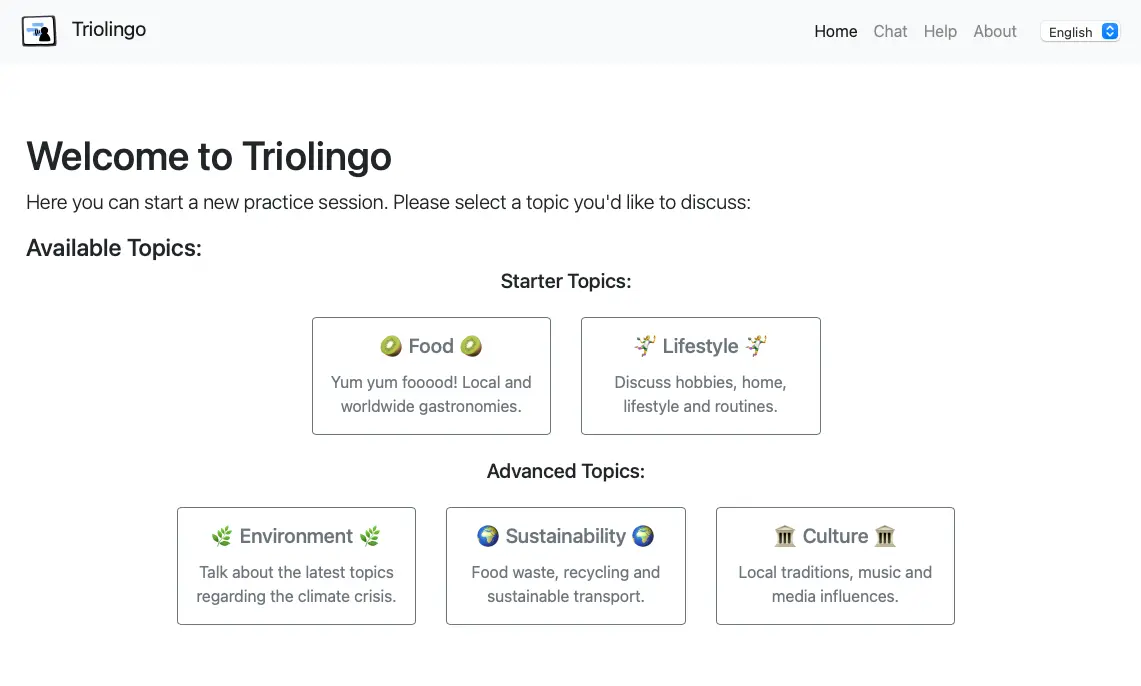Click the classical building icon beside Culture

[x=784, y=536]
